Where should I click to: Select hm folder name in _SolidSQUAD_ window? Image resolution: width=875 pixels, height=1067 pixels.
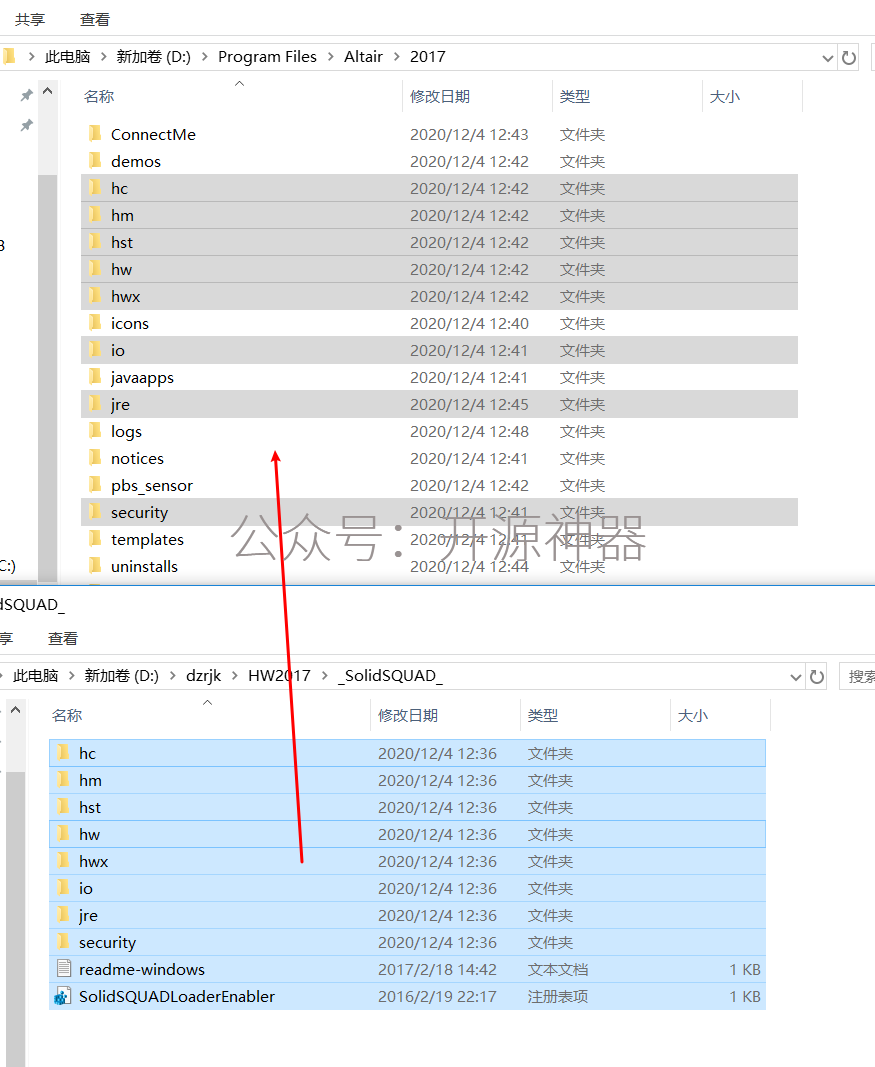point(90,780)
